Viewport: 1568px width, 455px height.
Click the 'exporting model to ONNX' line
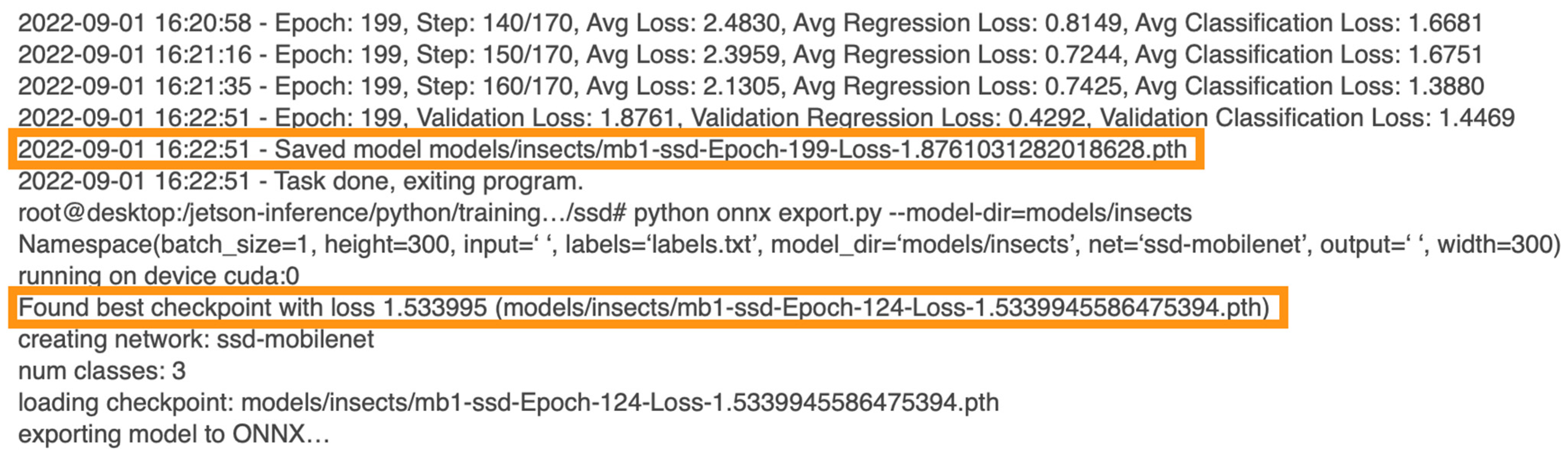click(x=174, y=434)
